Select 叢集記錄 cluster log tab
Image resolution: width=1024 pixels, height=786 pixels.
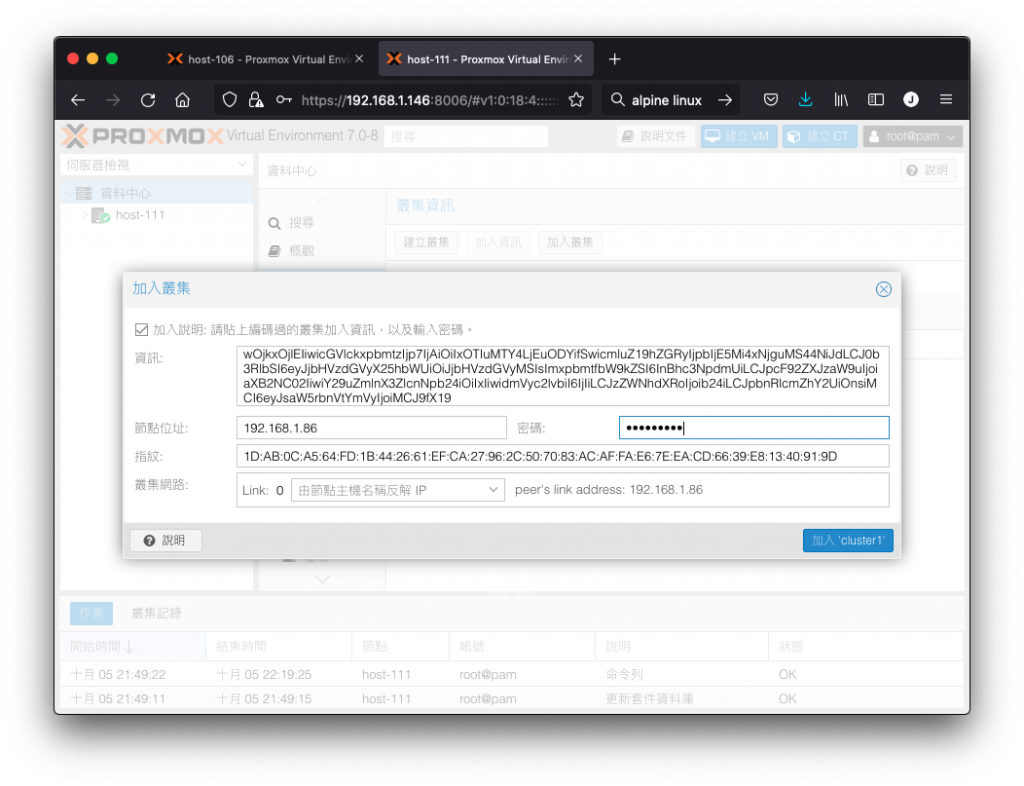157,613
